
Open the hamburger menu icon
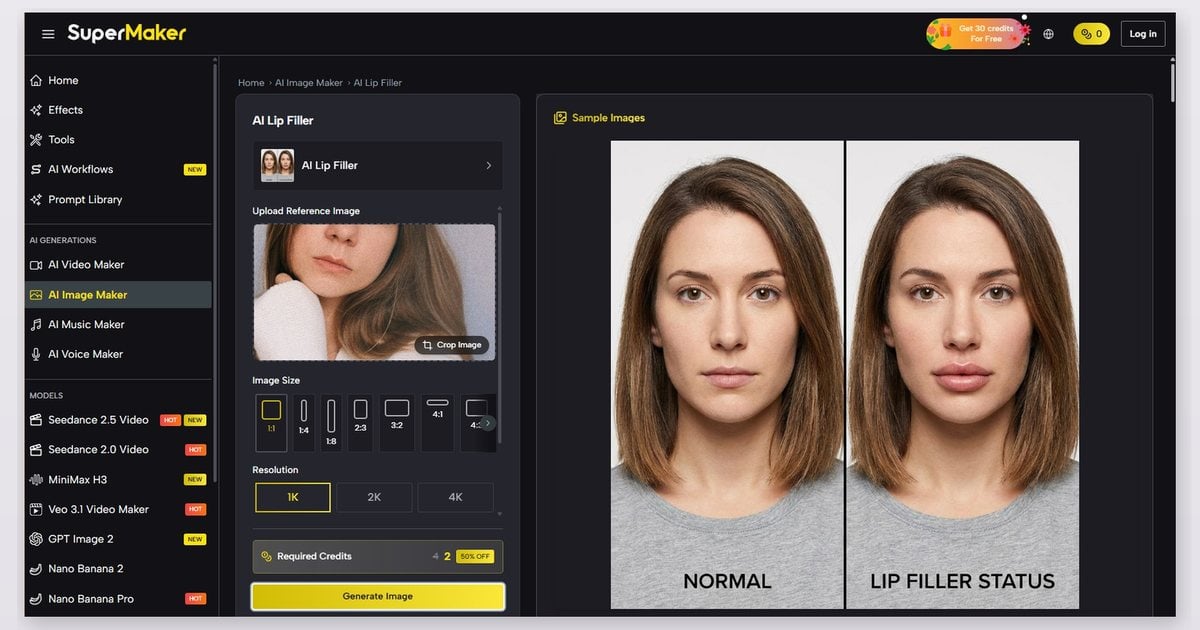[x=48, y=34]
